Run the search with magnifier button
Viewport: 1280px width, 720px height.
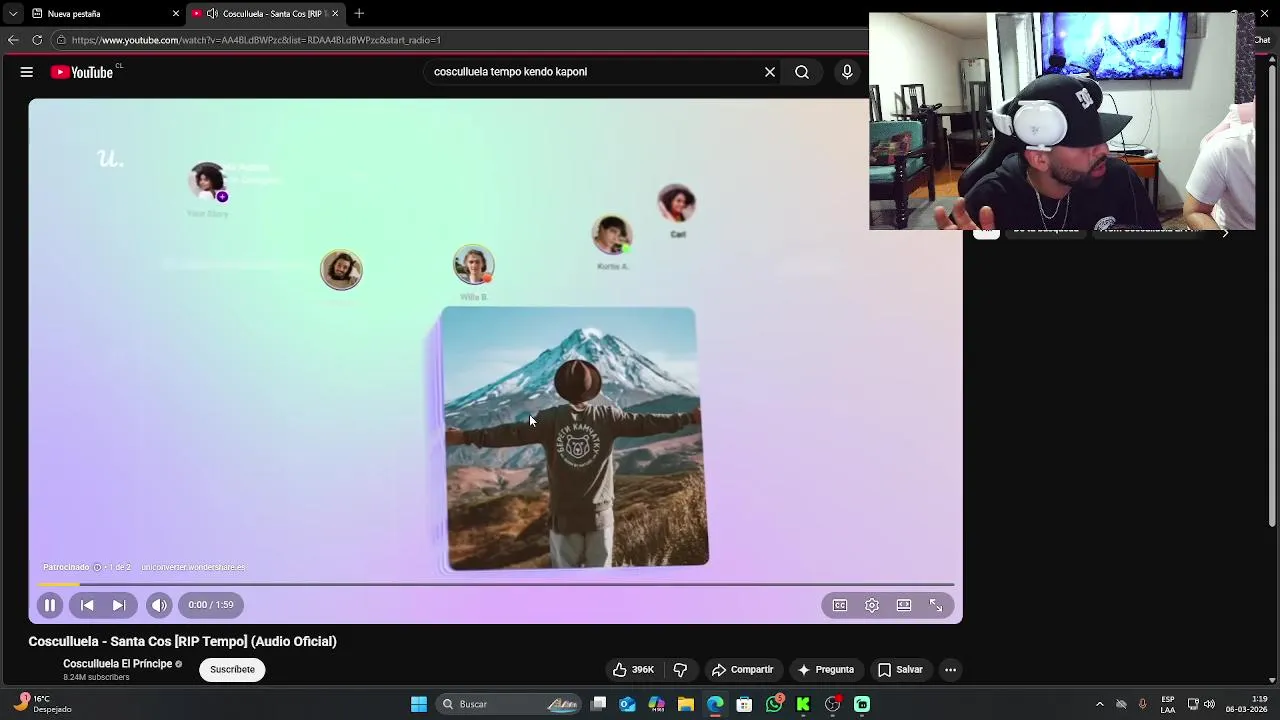tap(802, 72)
